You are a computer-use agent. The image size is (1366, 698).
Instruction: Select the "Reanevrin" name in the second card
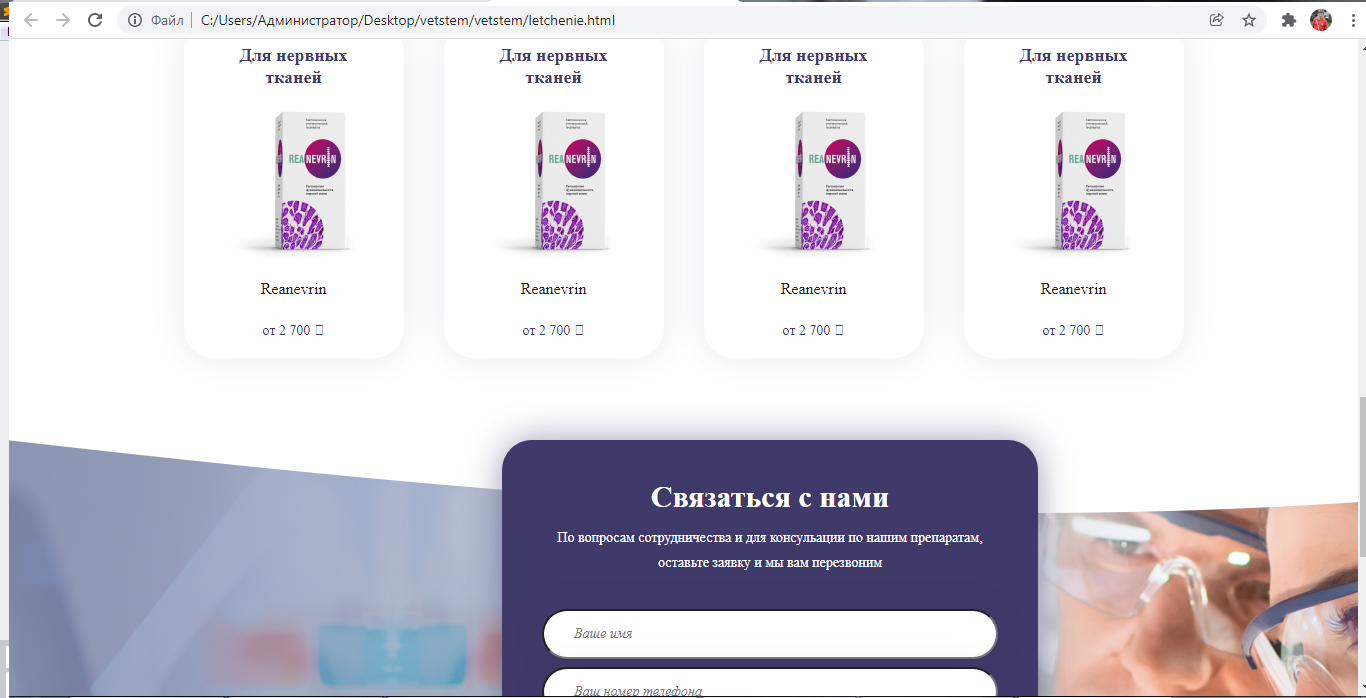click(553, 289)
